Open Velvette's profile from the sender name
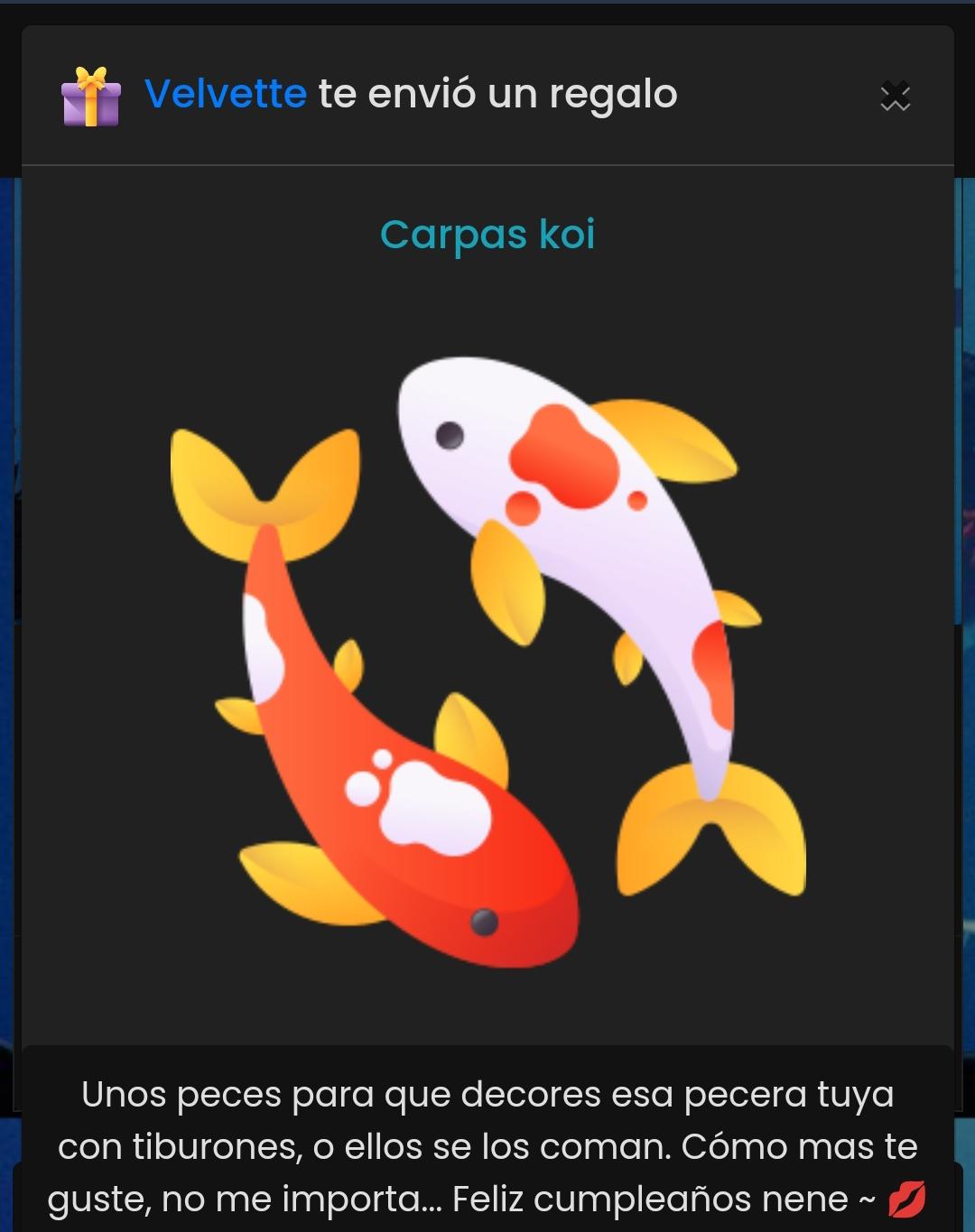This screenshot has width=975, height=1232. pos(226,94)
